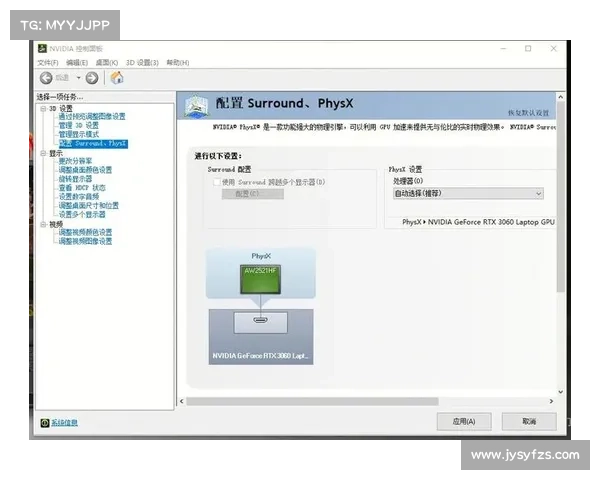The width and height of the screenshot is (600, 480).
Task: Click the vertical scrollbar down arrow
Action: (561, 392)
